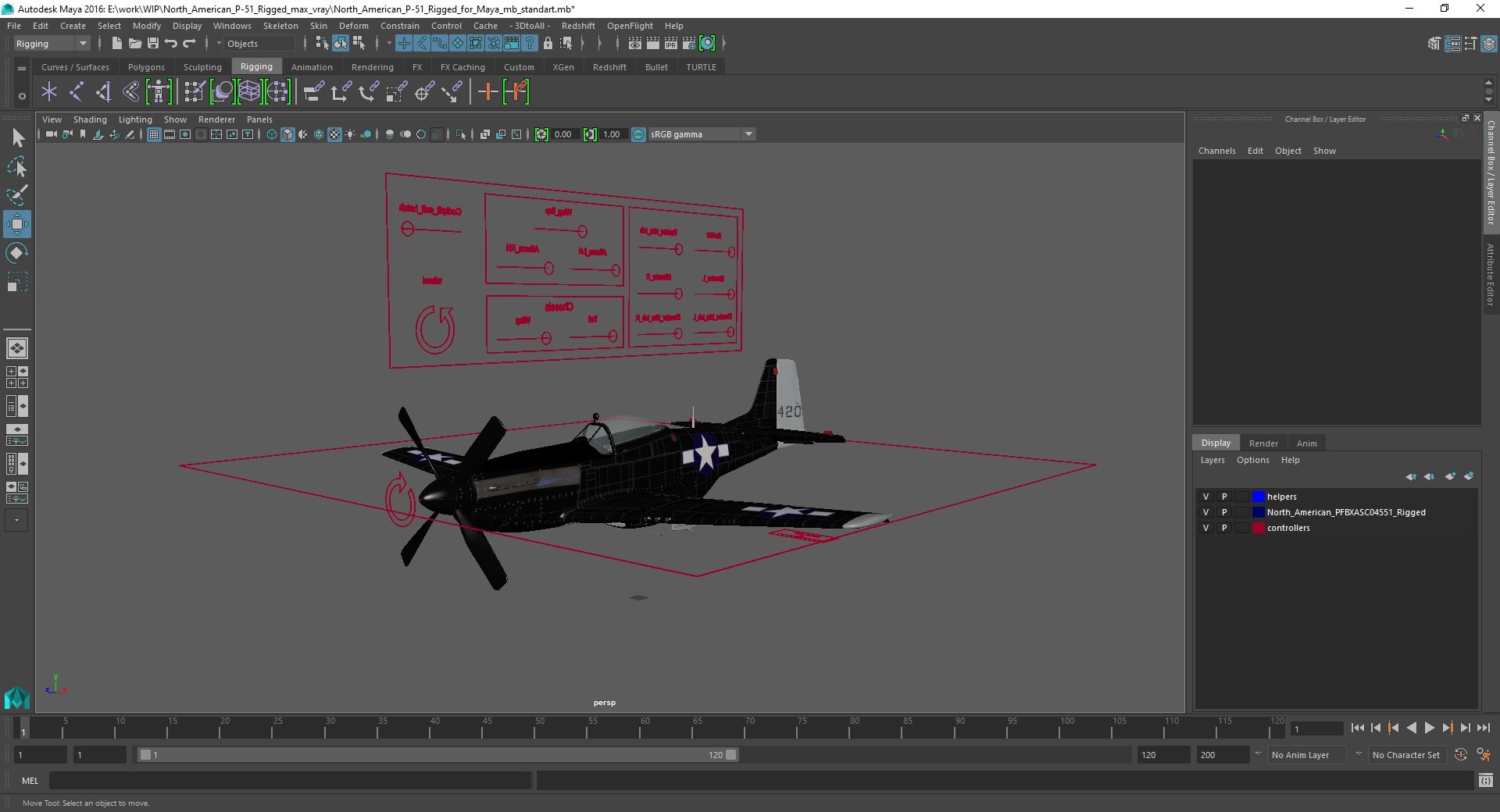Click the Single Perspective layout icon
The image size is (1500, 812).
pyautogui.click(x=16, y=348)
